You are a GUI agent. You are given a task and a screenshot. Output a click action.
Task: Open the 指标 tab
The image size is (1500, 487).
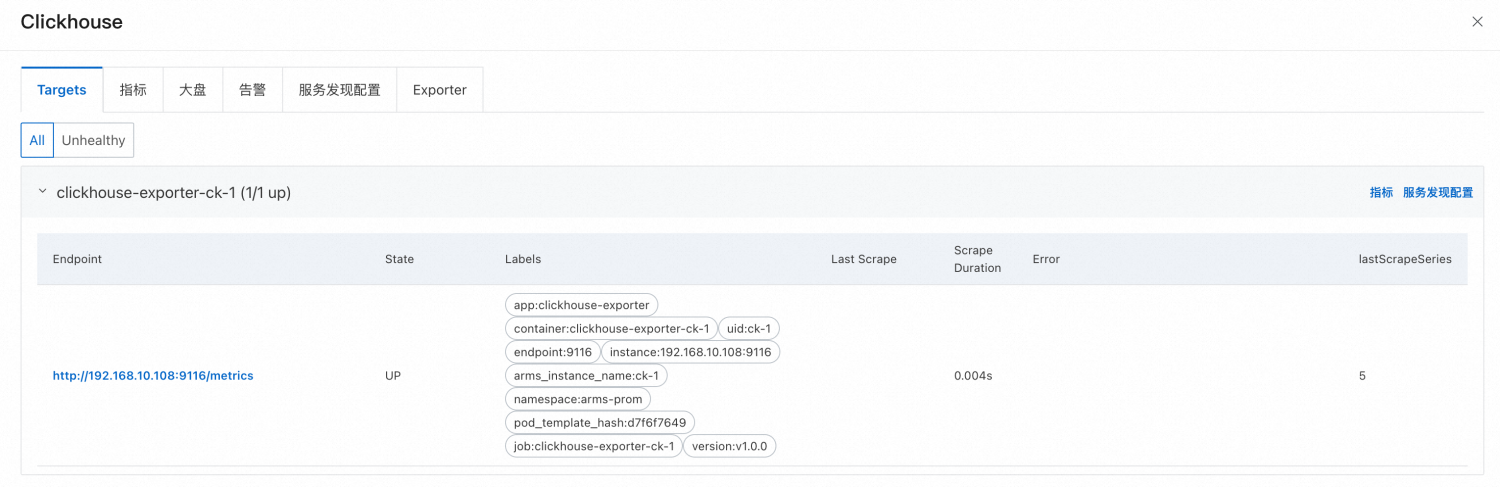133,90
